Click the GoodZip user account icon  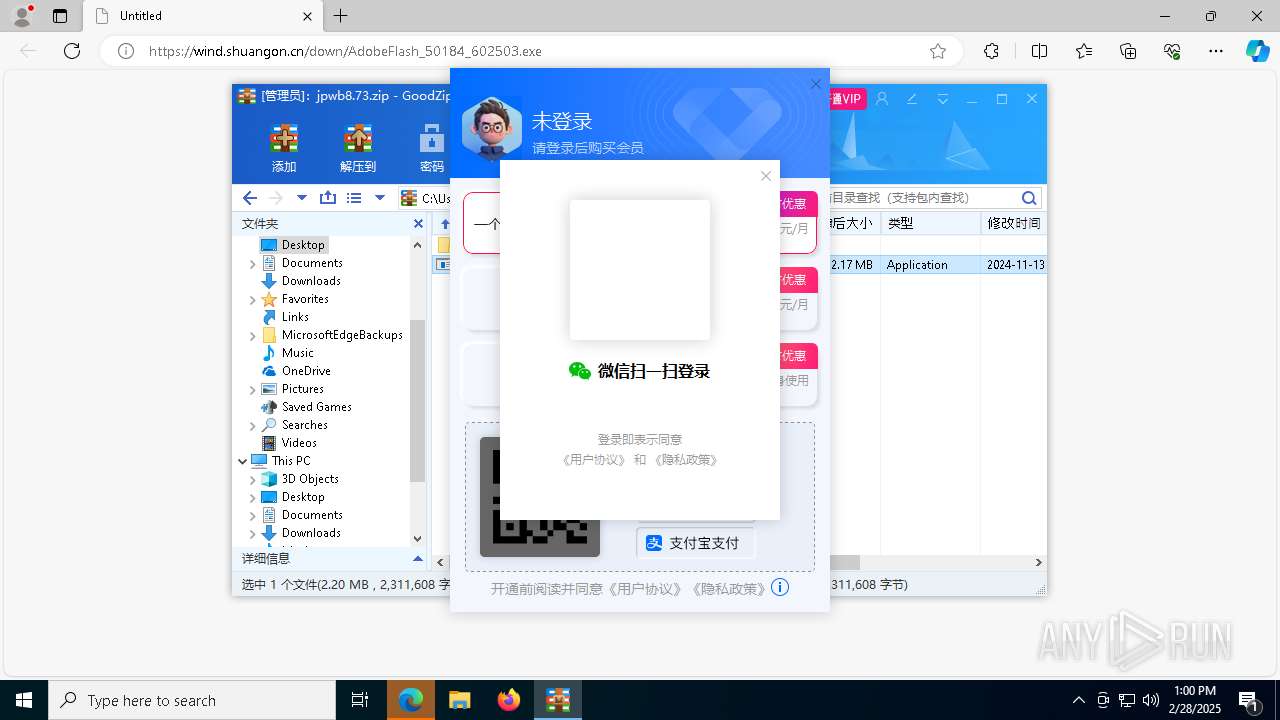(x=882, y=99)
